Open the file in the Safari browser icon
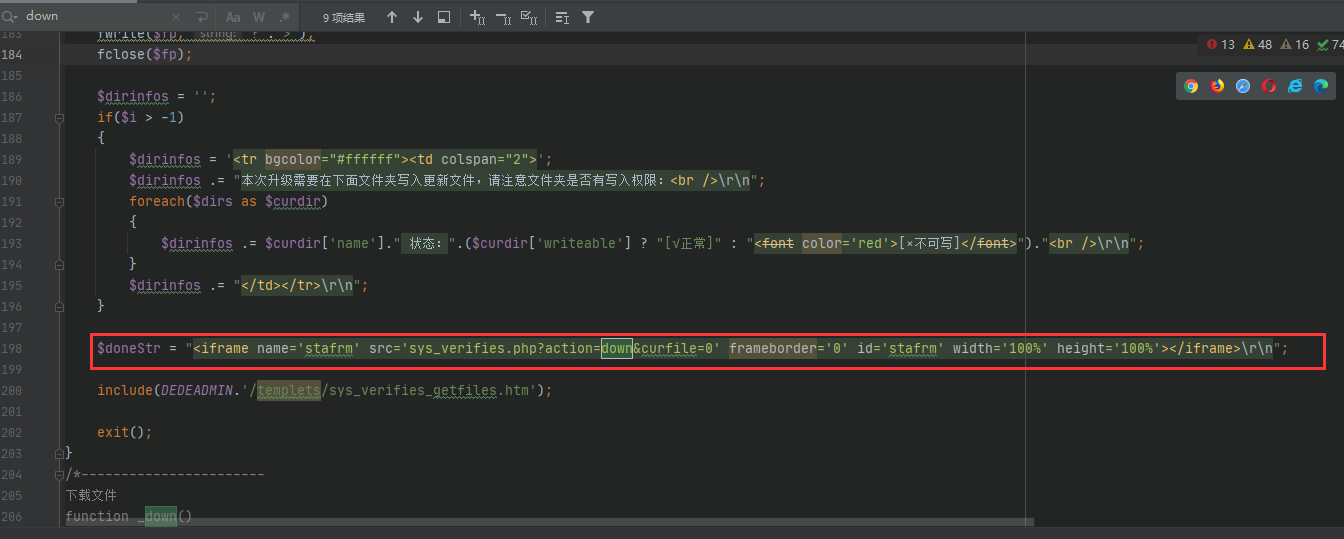Image resolution: width=1344 pixels, height=539 pixels. [x=1243, y=86]
